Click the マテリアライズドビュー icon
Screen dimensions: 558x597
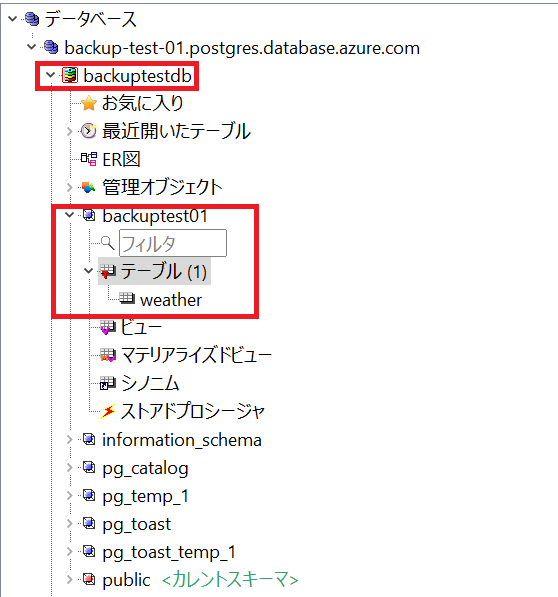(108, 355)
